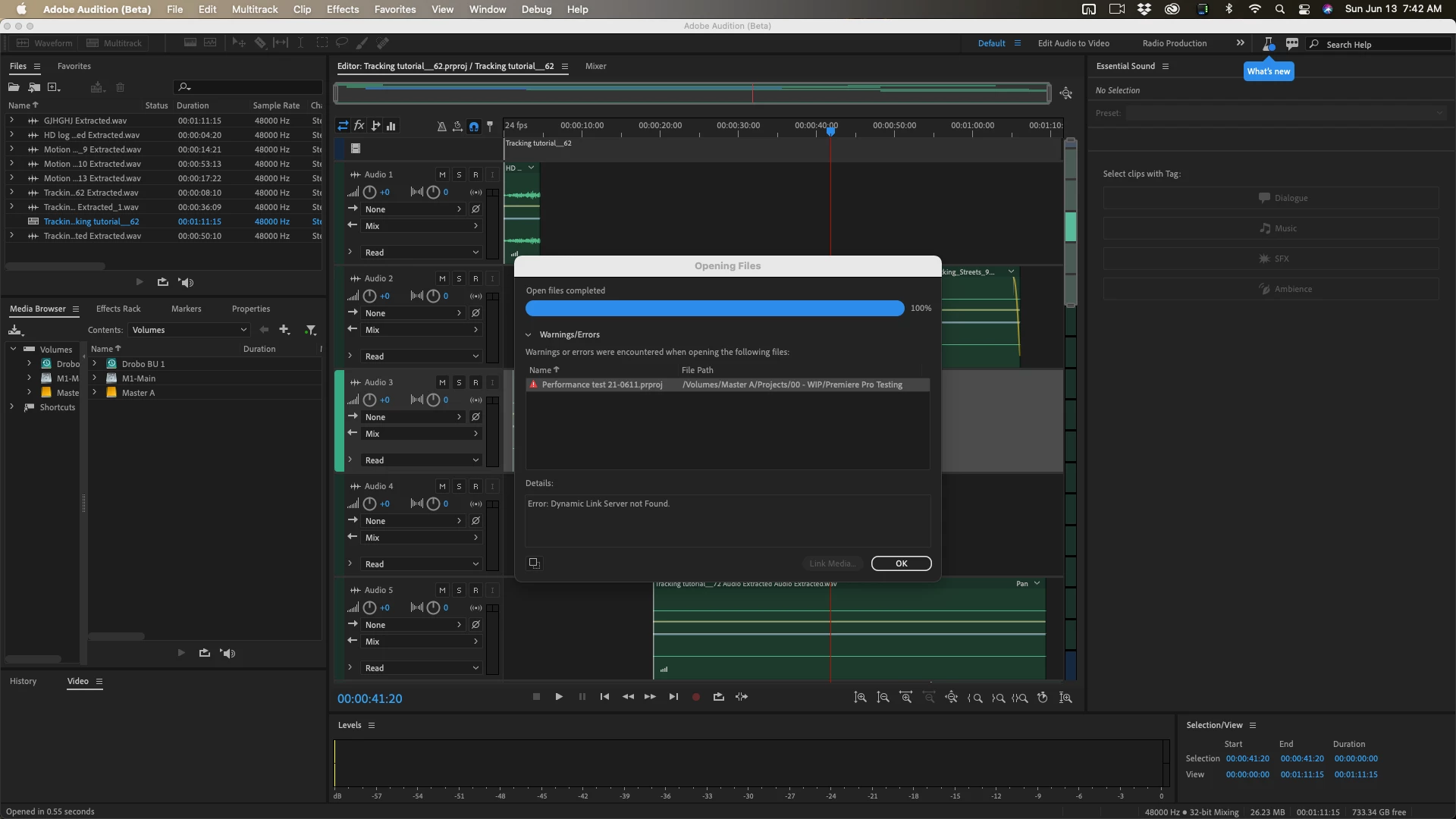Switch to Edit Audio to Video workspace
Viewport: 1456px width, 819px height.
(1073, 43)
